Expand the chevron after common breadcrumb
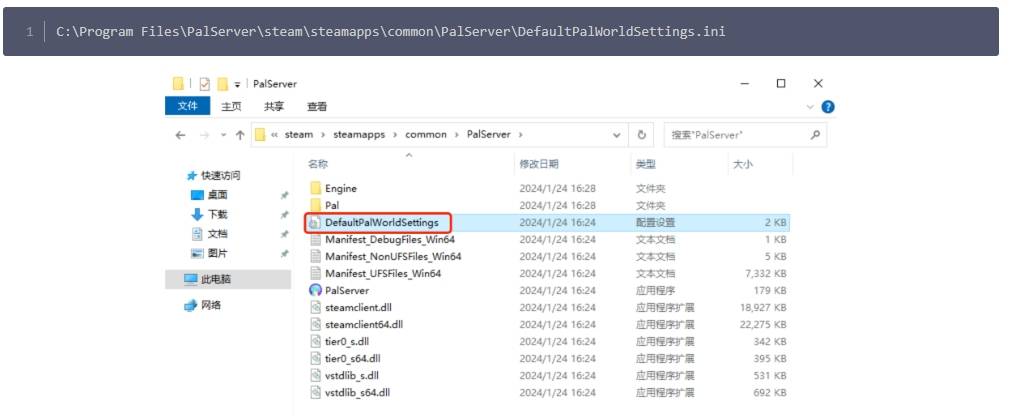1009x416 pixels. coord(457,135)
